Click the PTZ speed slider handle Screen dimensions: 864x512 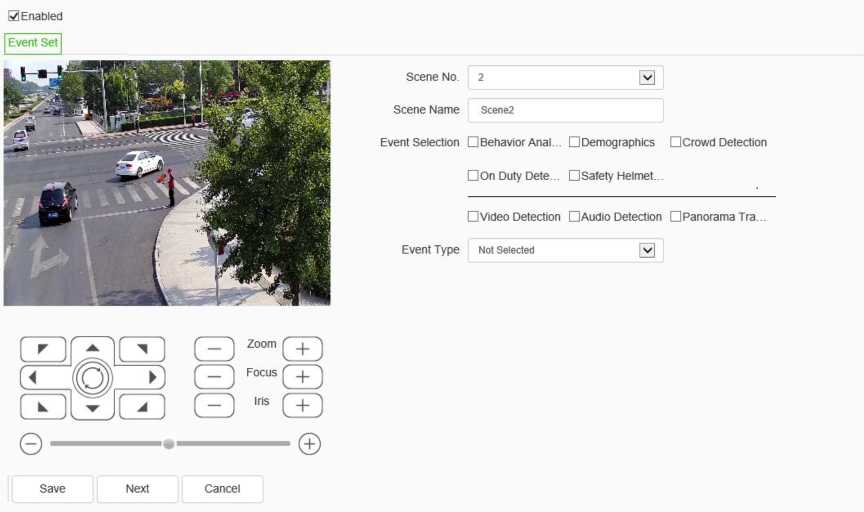click(x=169, y=443)
